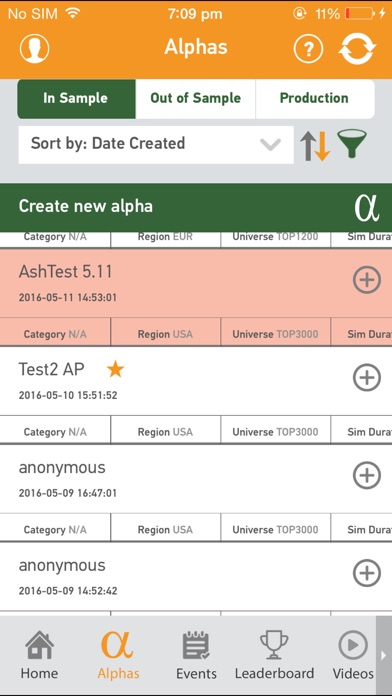Screen dimensions: 392x696
Task: Go to the Home tab
Action: 39,656
